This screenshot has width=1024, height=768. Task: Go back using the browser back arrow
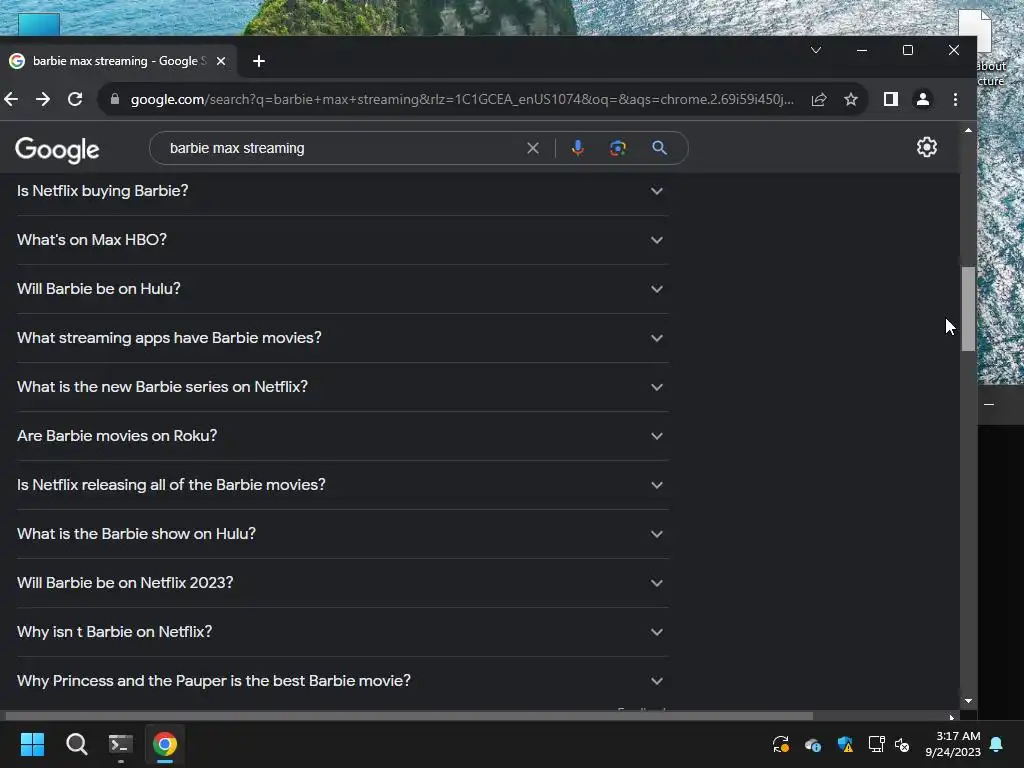coord(11,99)
